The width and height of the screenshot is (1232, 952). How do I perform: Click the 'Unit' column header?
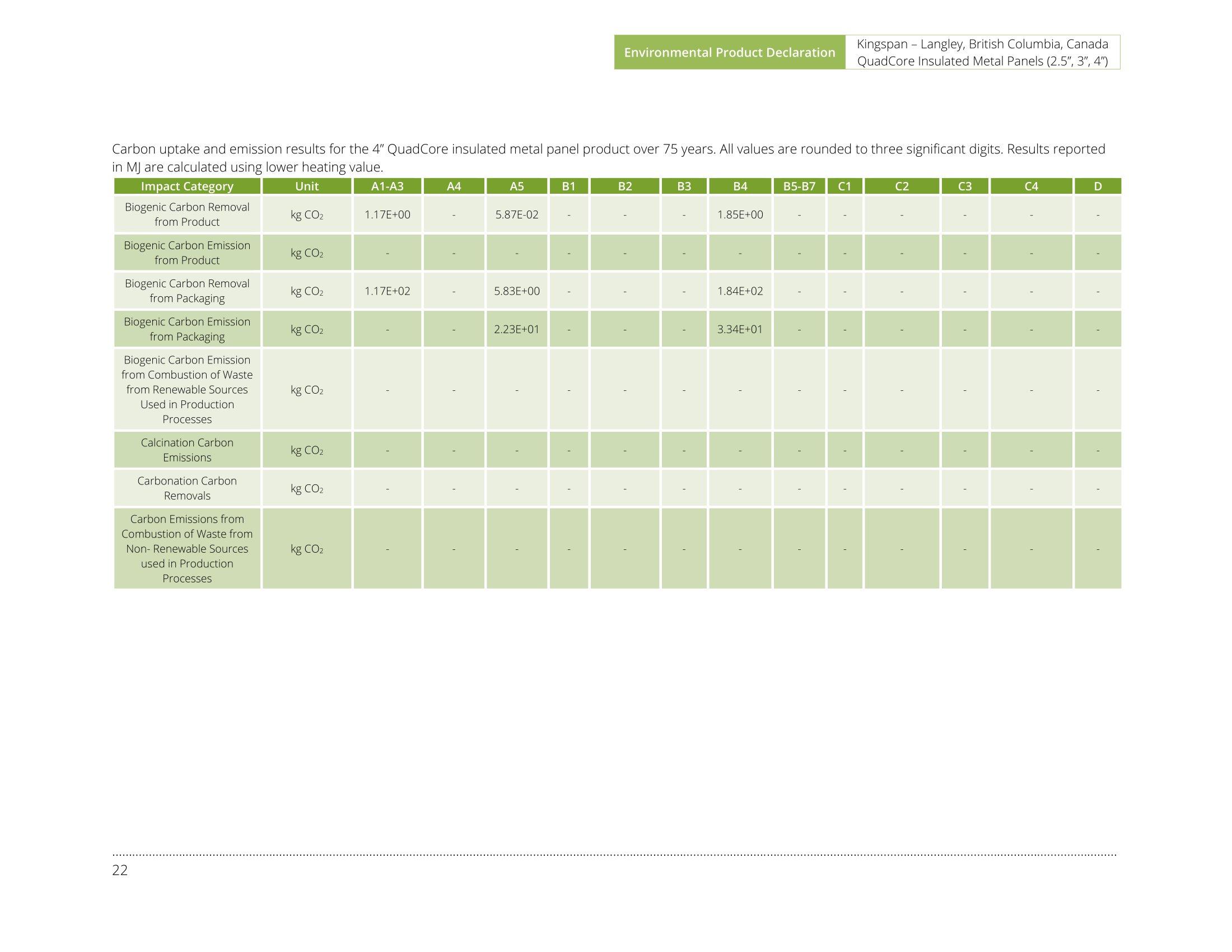[307, 186]
